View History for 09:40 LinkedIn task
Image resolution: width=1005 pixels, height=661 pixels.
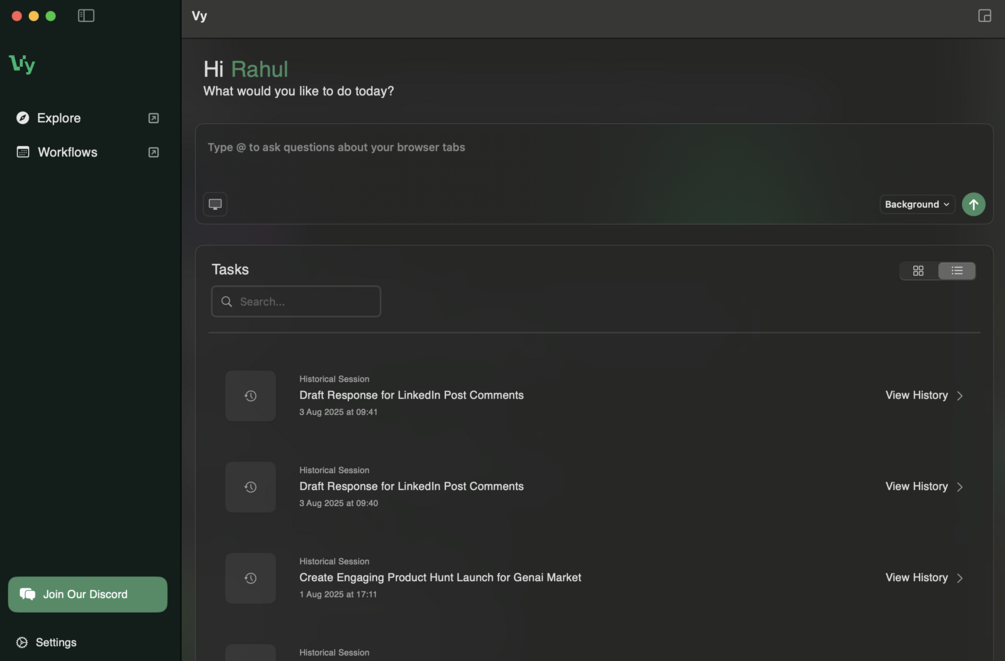(x=917, y=487)
